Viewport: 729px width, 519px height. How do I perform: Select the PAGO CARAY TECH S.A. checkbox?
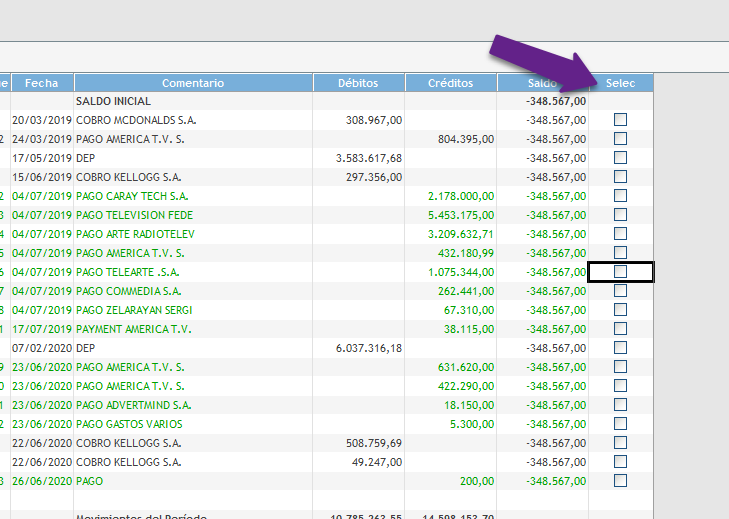pyautogui.click(x=620, y=196)
